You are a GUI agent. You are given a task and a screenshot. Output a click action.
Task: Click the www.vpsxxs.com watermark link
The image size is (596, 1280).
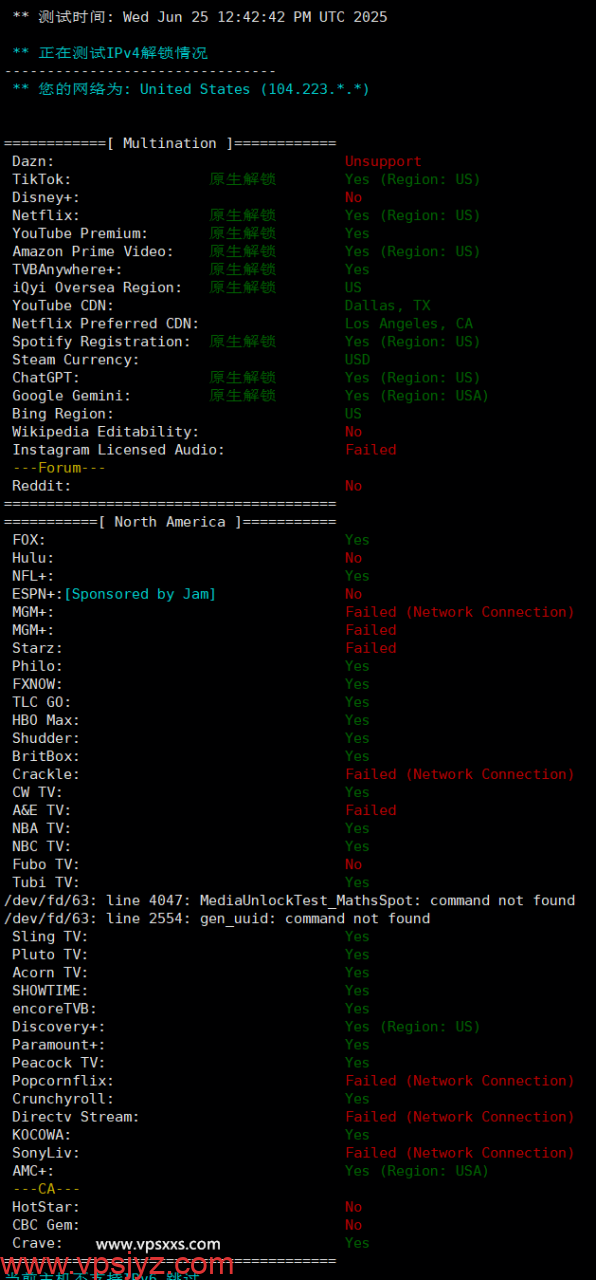click(x=158, y=1244)
